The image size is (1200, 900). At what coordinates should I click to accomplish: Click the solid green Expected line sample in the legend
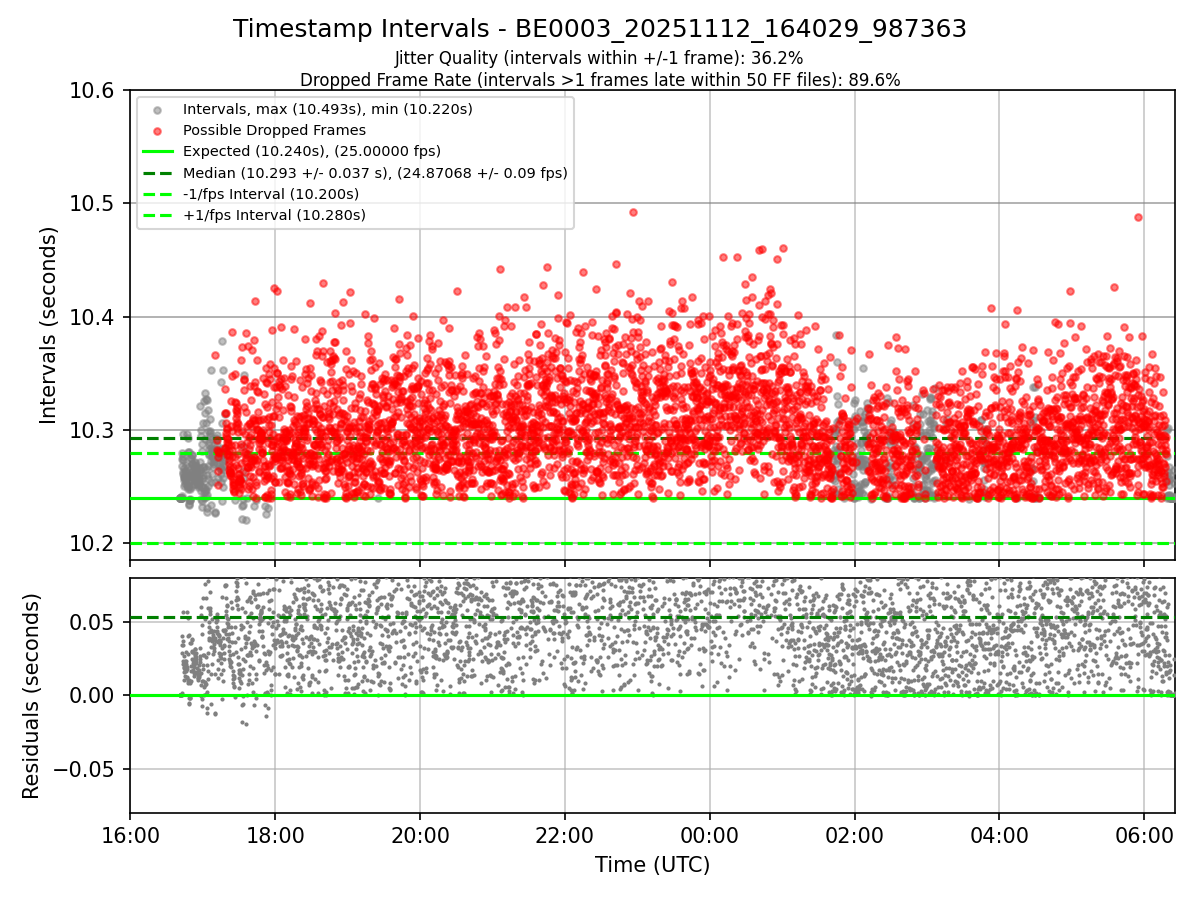click(x=160, y=151)
